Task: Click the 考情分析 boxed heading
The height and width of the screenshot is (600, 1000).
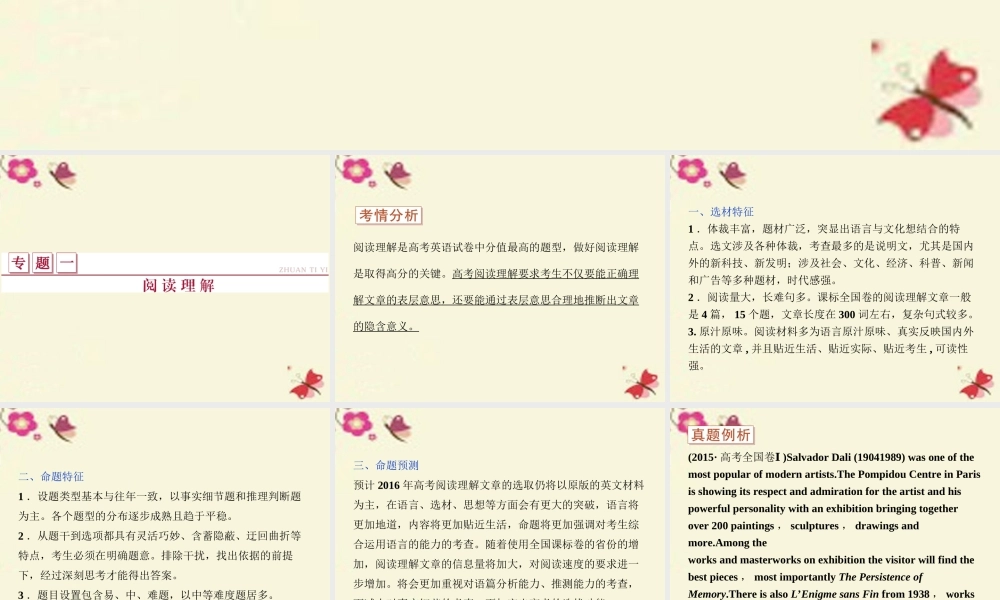Action: pos(388,216)
